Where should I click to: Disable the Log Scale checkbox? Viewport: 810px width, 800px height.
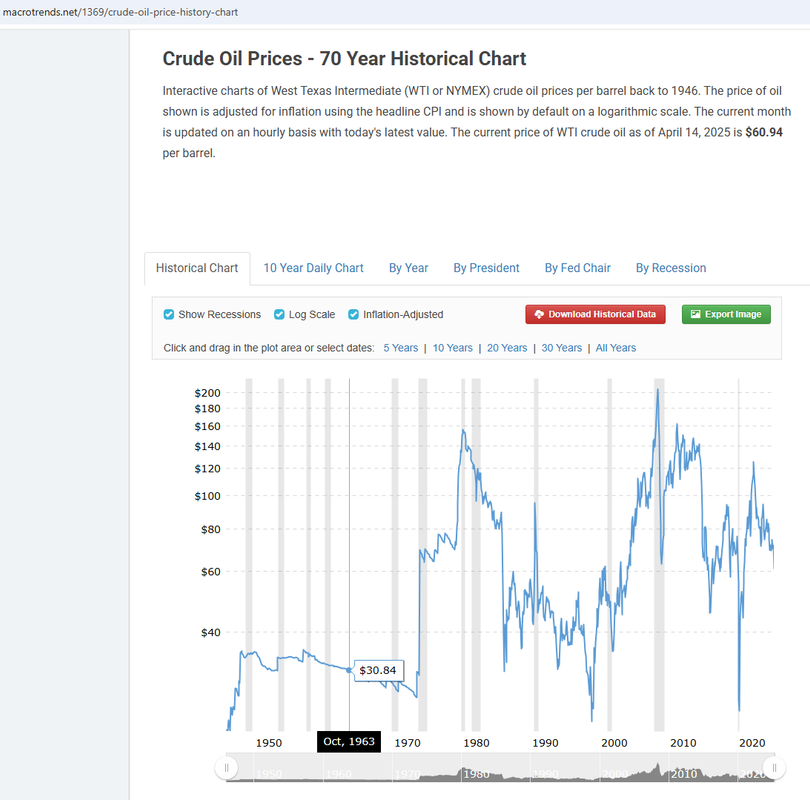pyautogui.click(x=279, y=315)
